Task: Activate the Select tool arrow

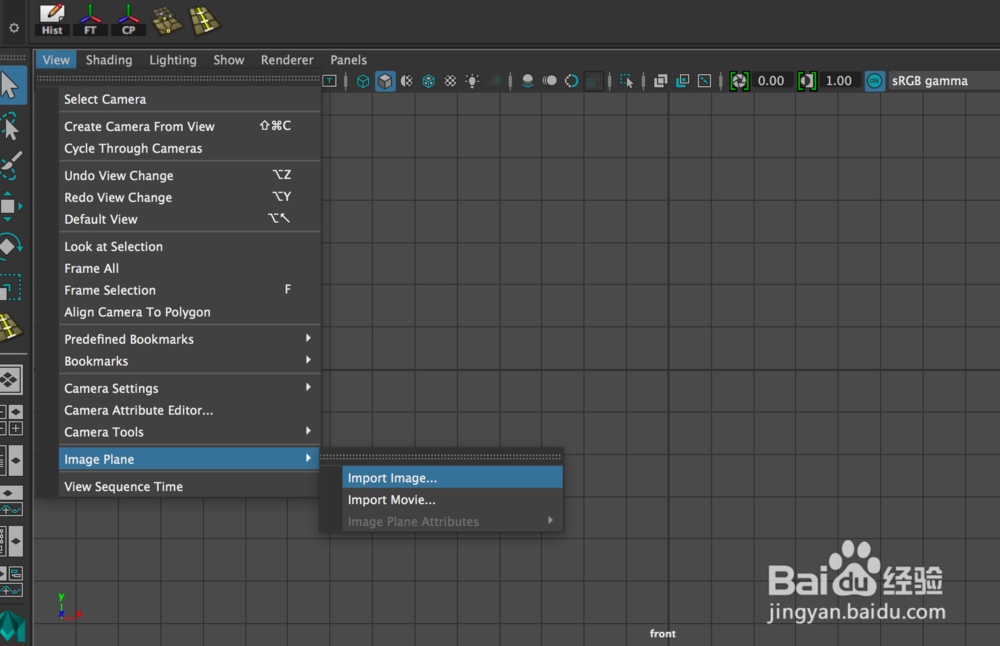Action: [x=12, y=85]
